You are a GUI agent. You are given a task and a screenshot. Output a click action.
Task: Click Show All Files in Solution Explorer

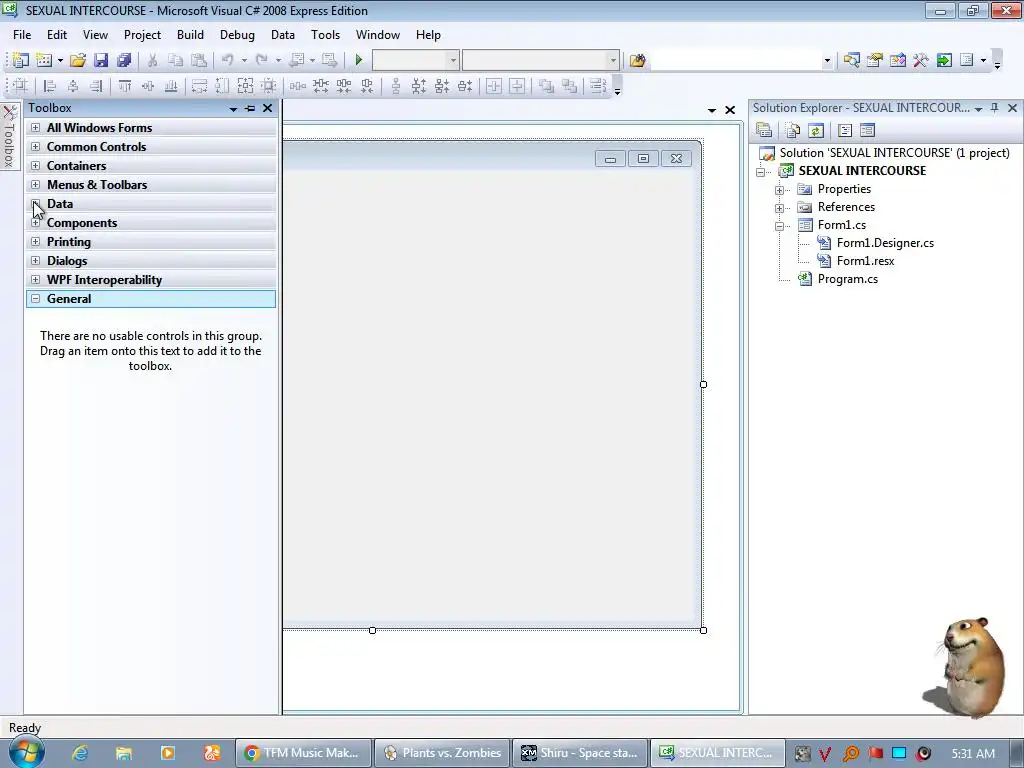[x=793, y=131]
